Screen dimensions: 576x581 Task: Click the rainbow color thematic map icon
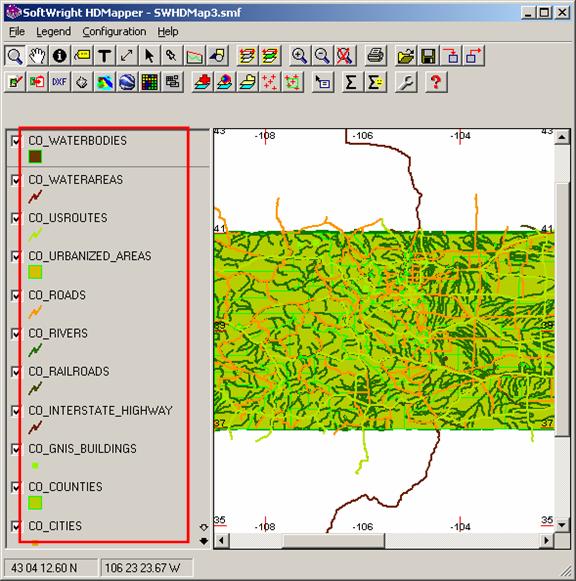click(104, 82)
